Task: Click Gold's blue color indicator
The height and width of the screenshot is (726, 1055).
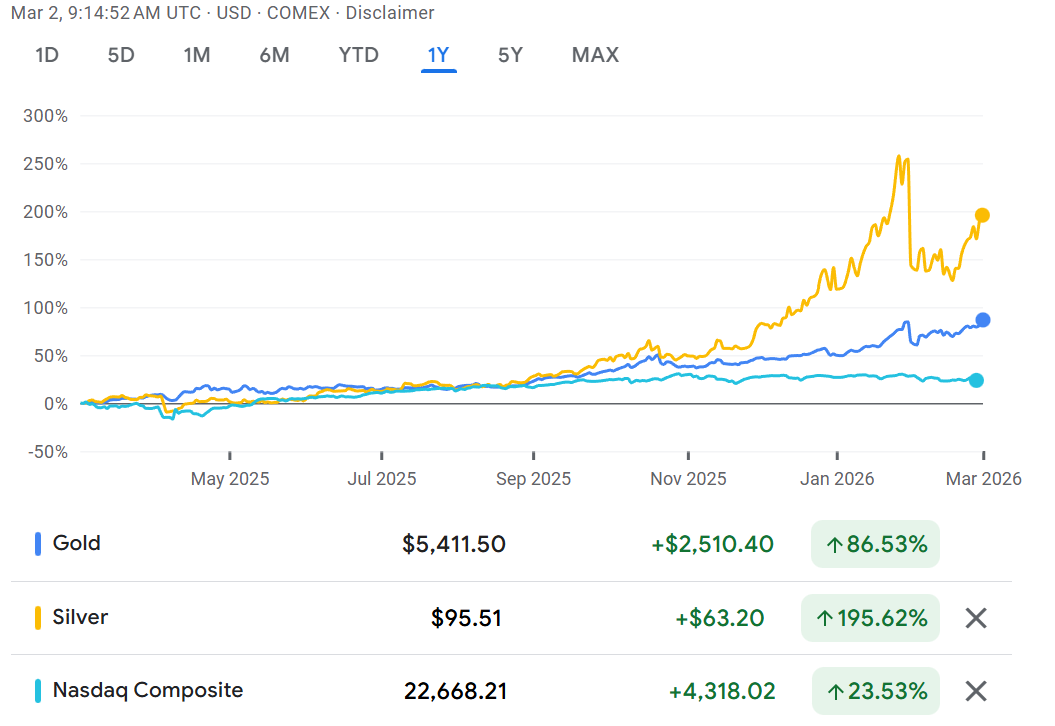Action: pos(38,544)
